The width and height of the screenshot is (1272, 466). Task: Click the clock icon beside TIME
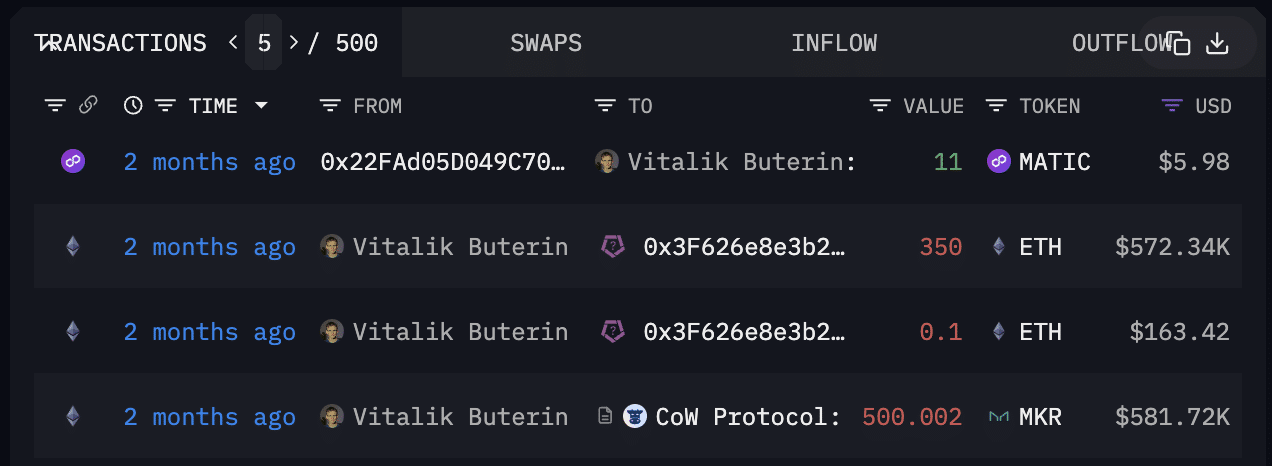click(133, 105)
